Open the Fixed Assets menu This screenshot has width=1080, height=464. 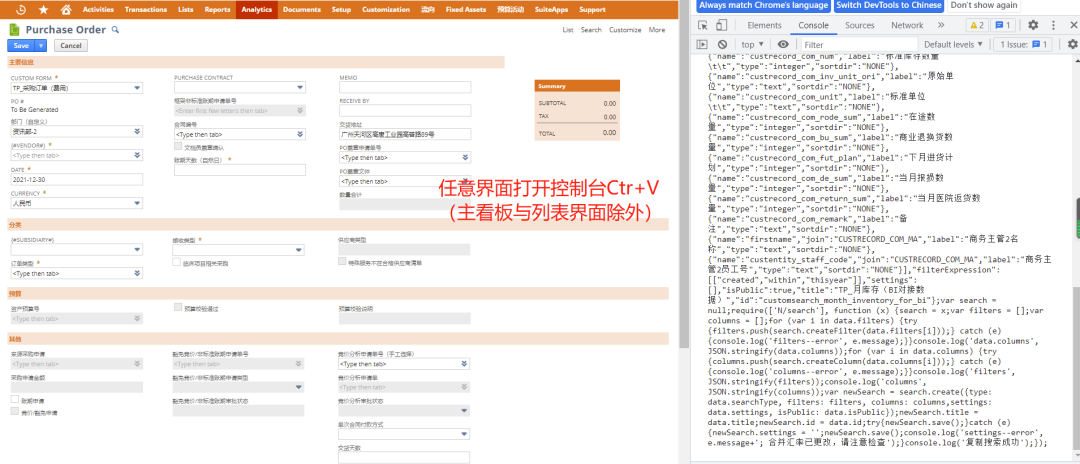click(x=466, y=10)
